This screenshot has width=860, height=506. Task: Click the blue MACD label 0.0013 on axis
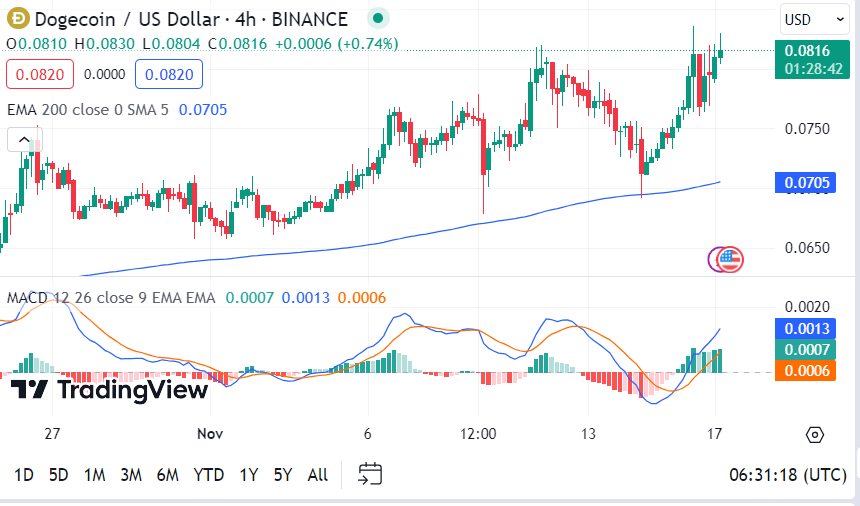(x=805, y=328)
